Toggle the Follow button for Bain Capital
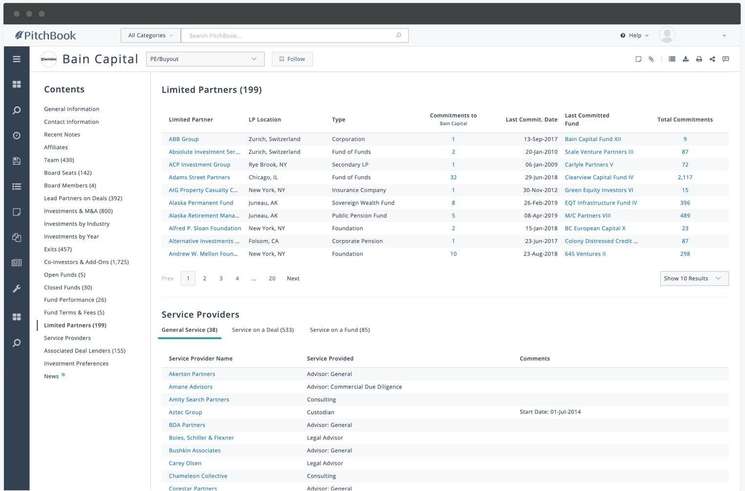 tap(292, 59)
